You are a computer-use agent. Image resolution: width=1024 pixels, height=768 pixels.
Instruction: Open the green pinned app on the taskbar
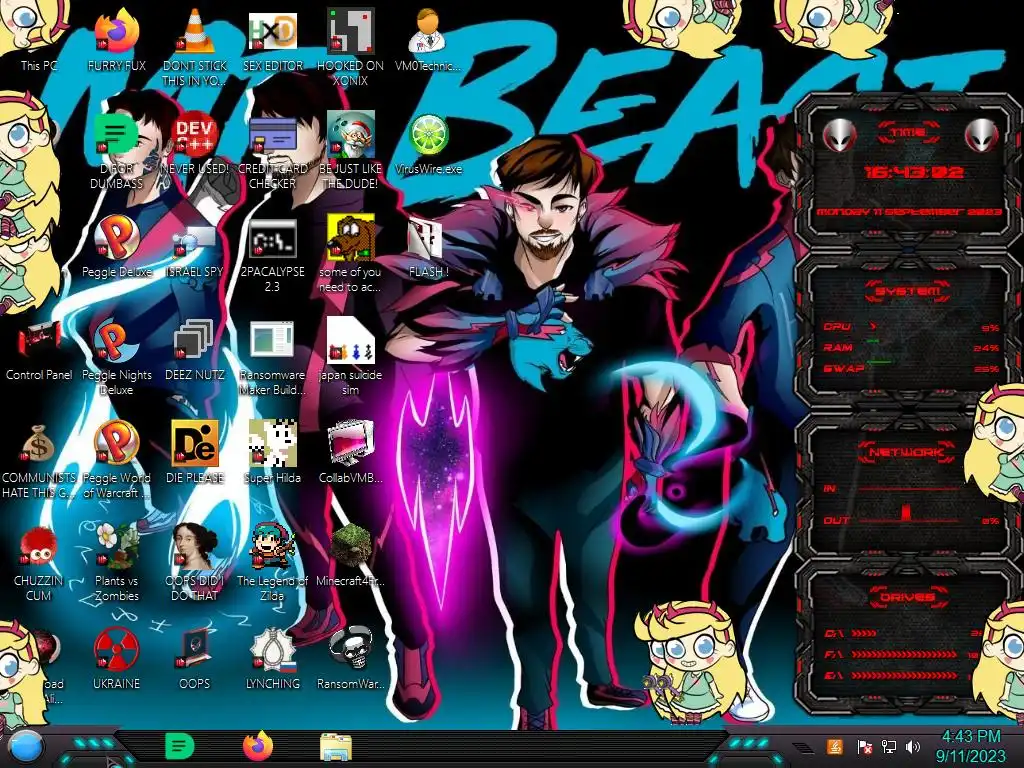(179, 746)
